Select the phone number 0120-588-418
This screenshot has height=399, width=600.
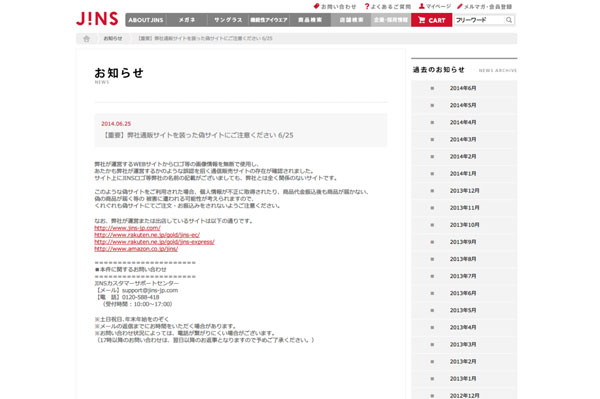140,297
